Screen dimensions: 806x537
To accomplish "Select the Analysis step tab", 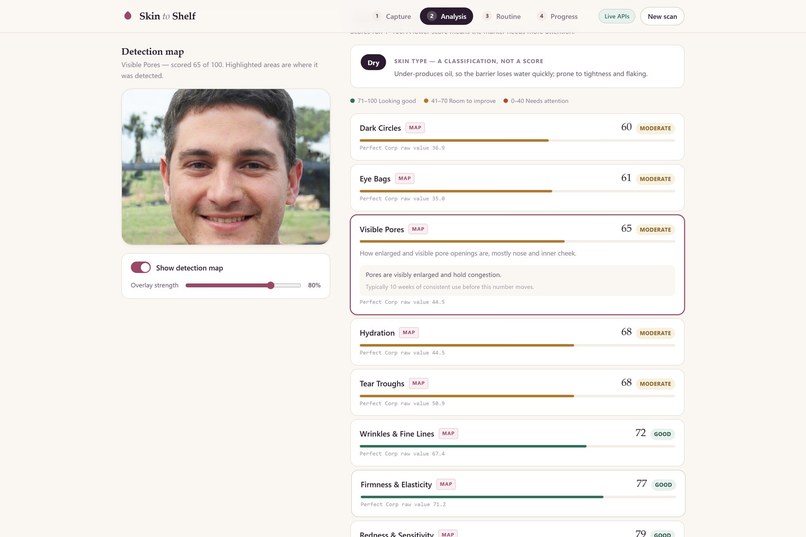I will pyautogui.click(x=446, y=16).
